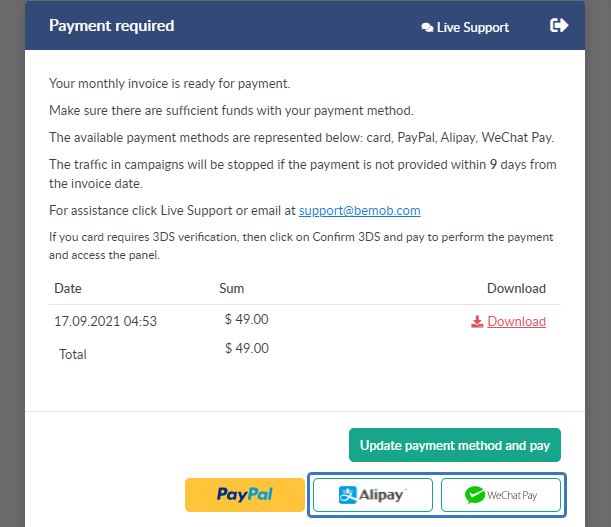Log out using the exit arrow icon
The height and width of the screenshot is (527, 611).
pos(559,25)
